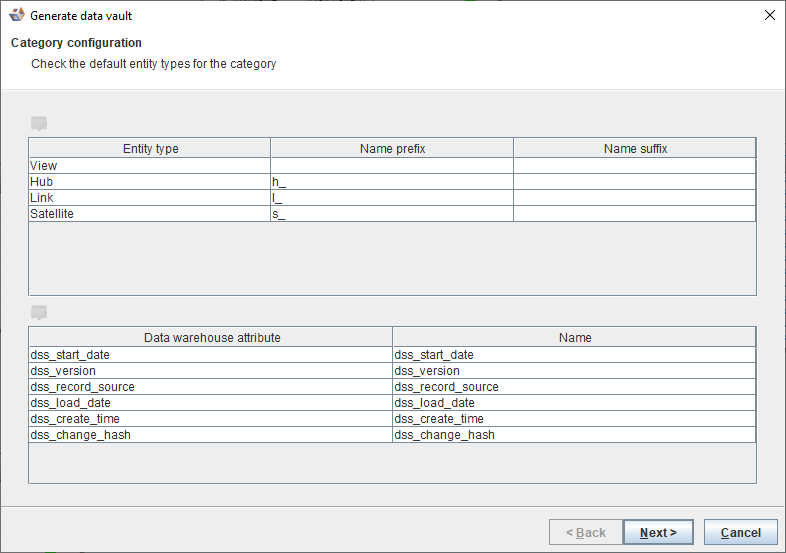Select the dss_record_source attribute row

[x=210, y=387]
